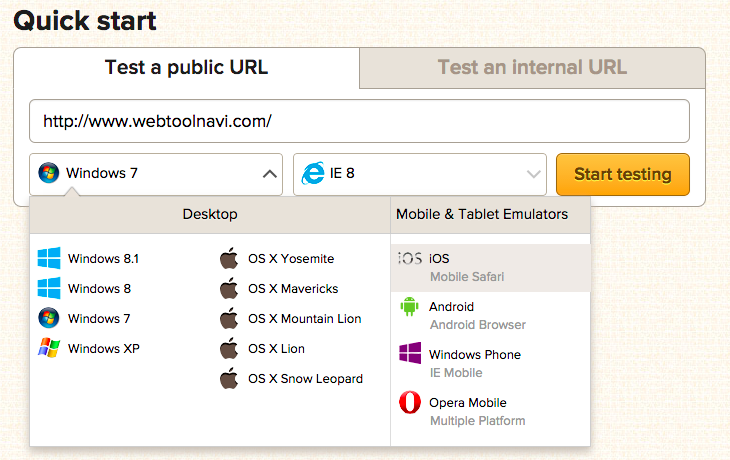Click the URL input field
This screenshot has height=460, width=730.
[x=359, y=121]
